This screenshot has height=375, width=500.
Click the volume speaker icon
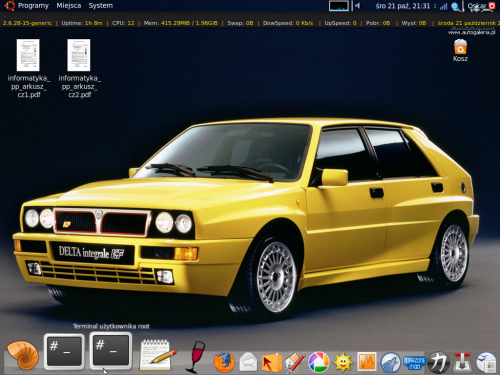[357, 6]
